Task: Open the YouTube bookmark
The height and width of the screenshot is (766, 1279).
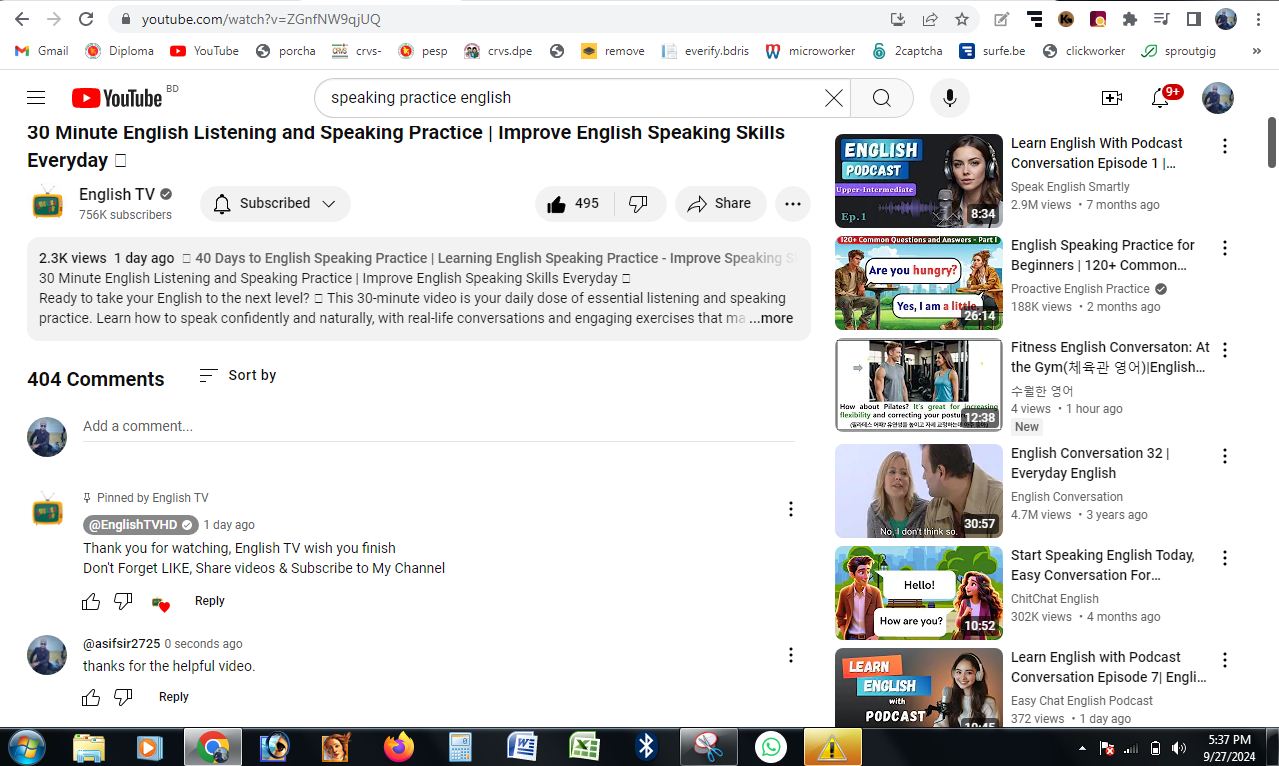Action: coord(205,51)
